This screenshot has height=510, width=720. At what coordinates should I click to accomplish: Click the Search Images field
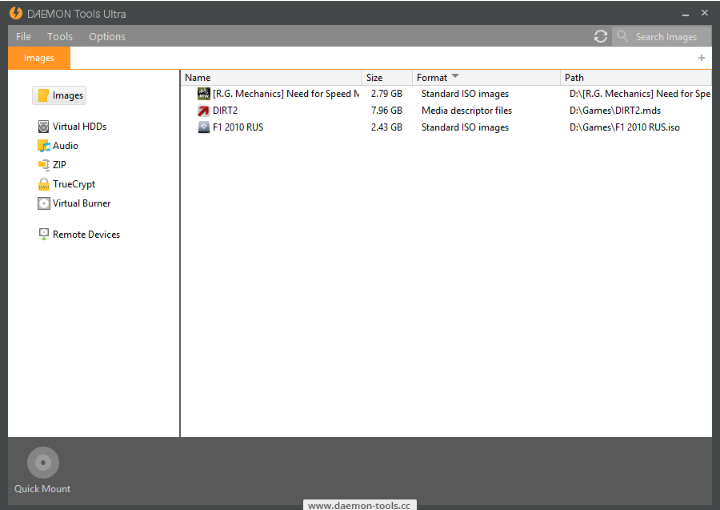pos(665,37)
